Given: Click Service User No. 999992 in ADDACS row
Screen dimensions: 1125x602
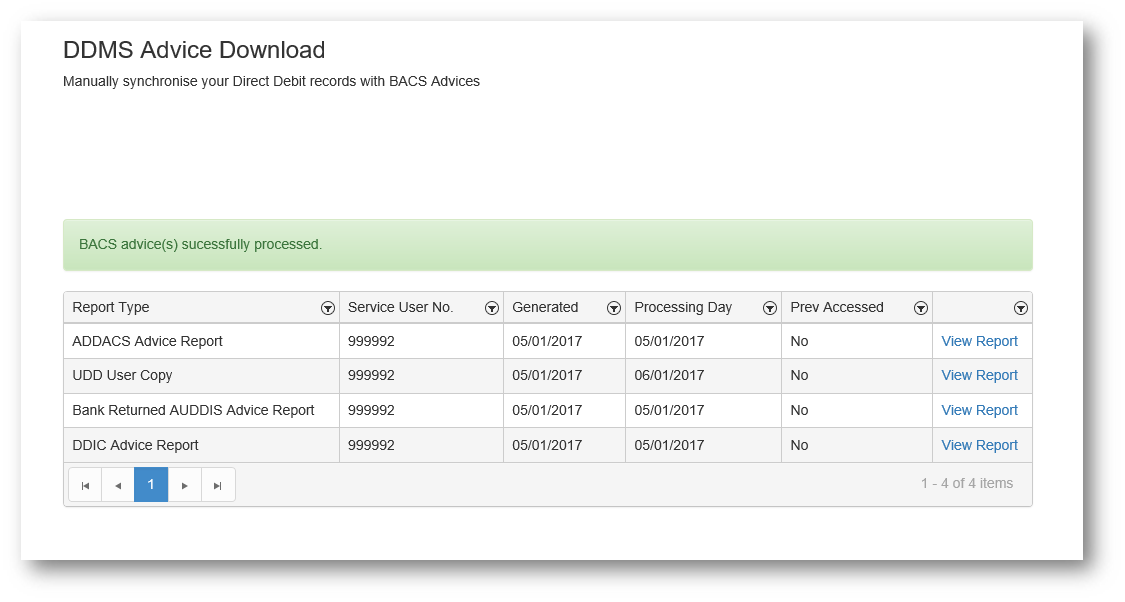Looking at the screenshot, I should (371, 342).
